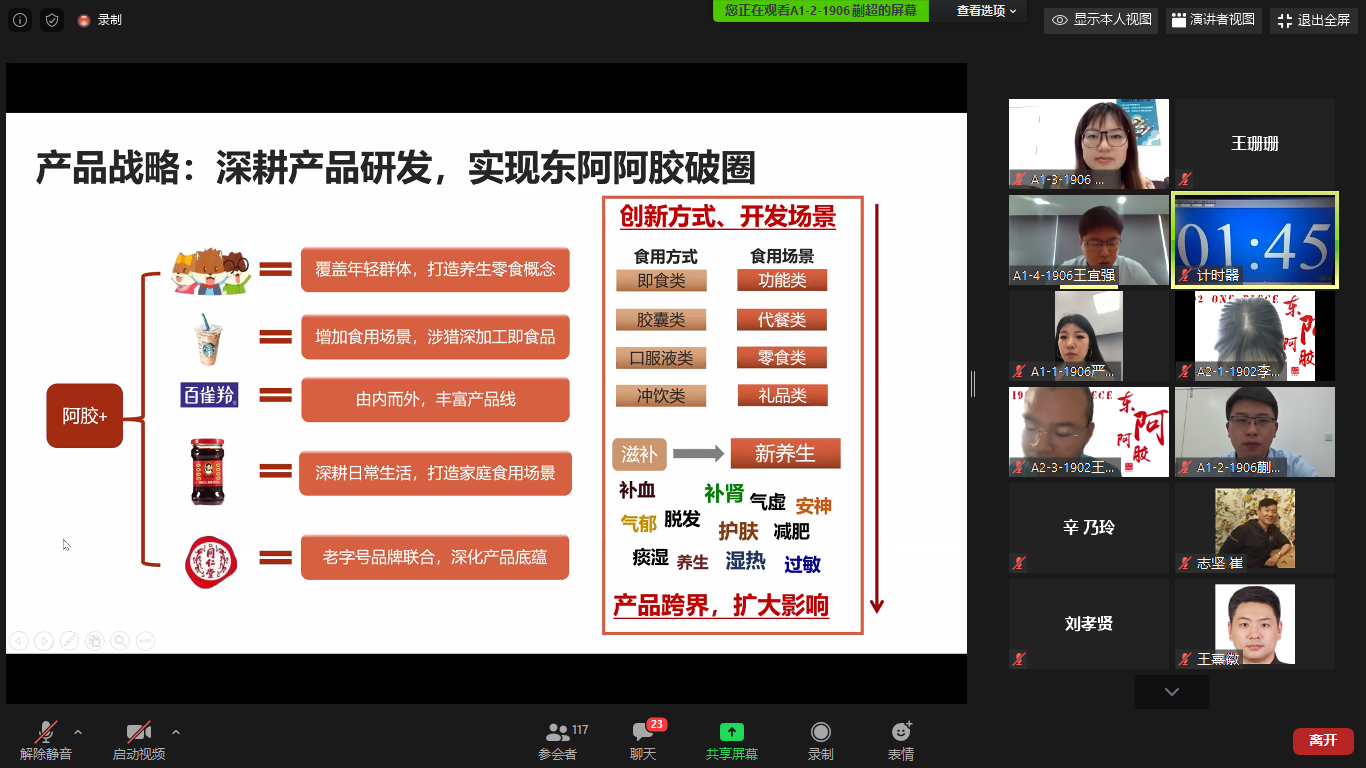Click the divider handle beside video panel
Viewport: 1366px width, 768px height.
pyautogui.click(x=972, y=384)
